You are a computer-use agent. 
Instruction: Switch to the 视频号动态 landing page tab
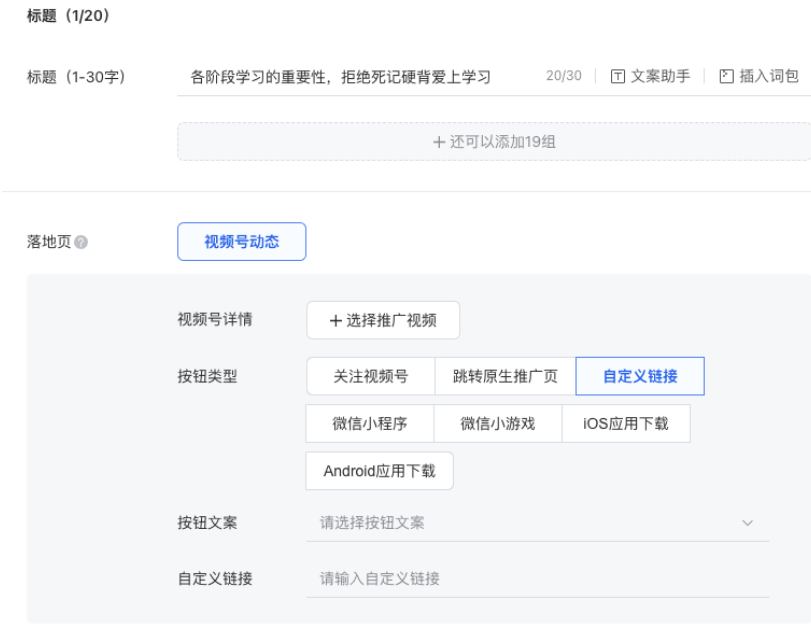pos(241,241)
